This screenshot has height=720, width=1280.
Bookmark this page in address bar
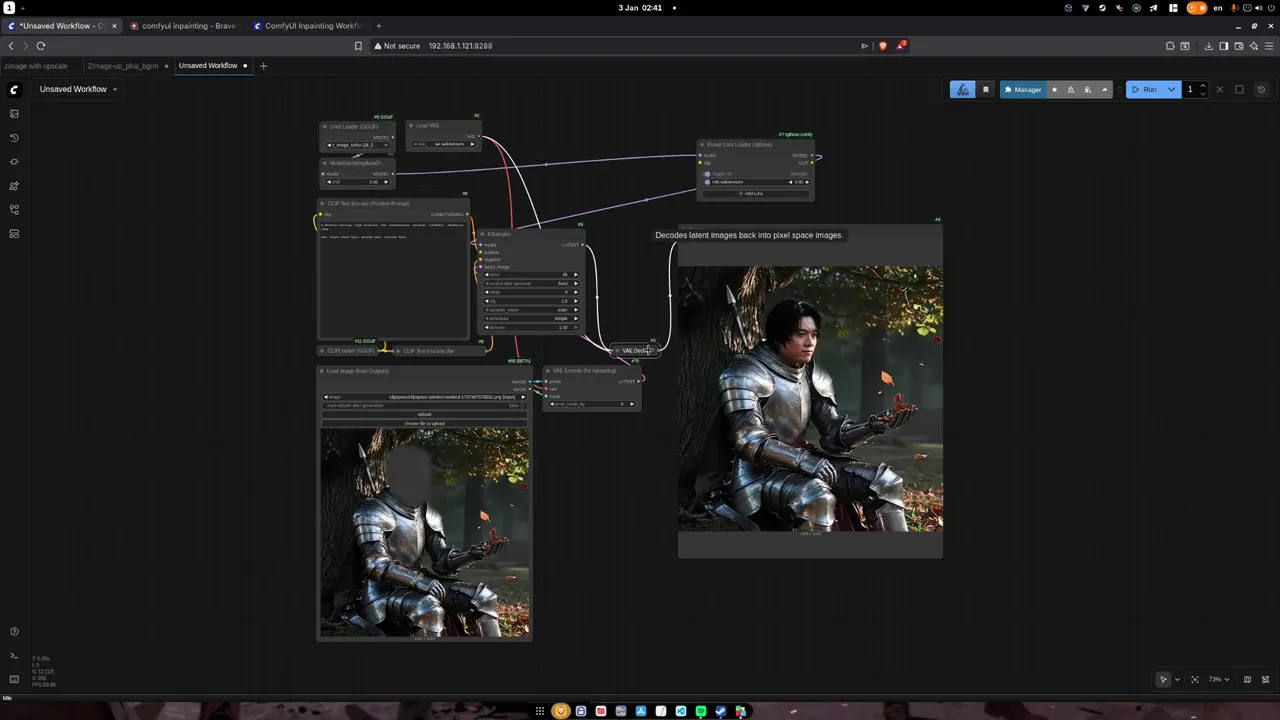click(x=358, y=46)
